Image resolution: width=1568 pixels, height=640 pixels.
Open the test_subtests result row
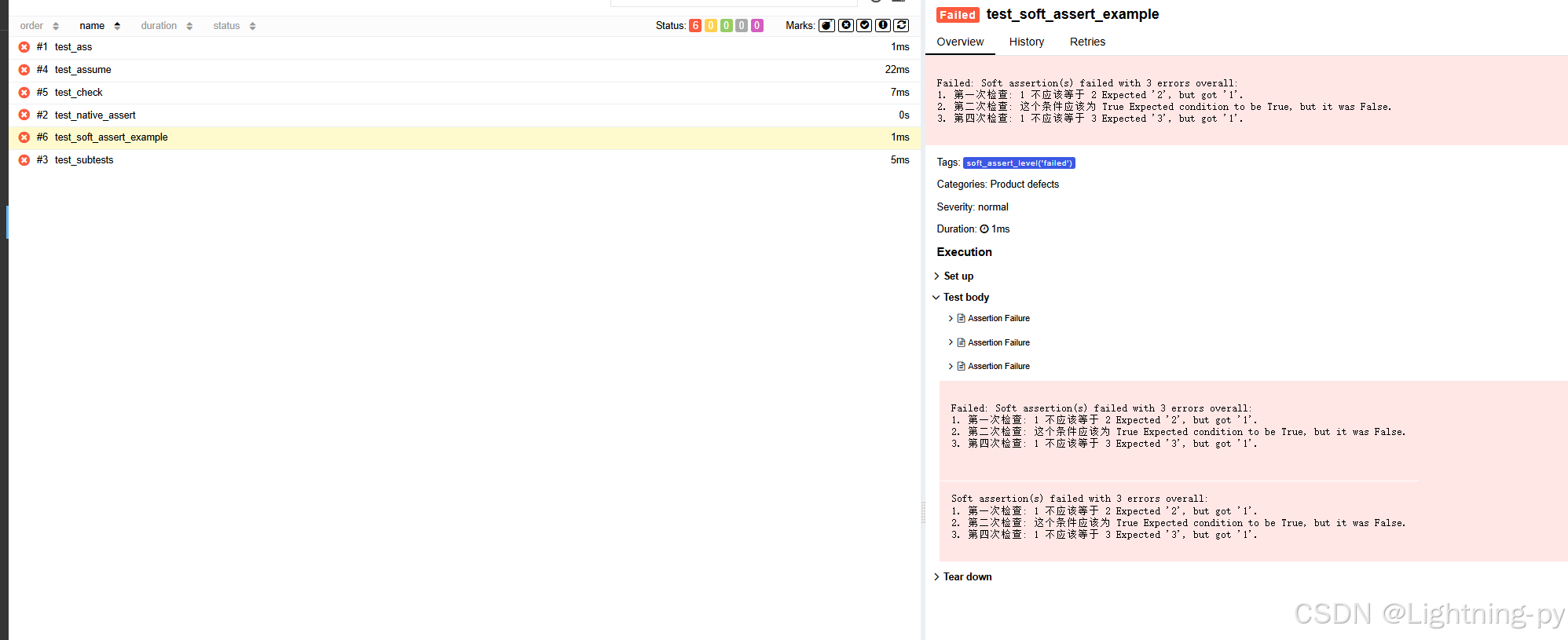[464, 160]
